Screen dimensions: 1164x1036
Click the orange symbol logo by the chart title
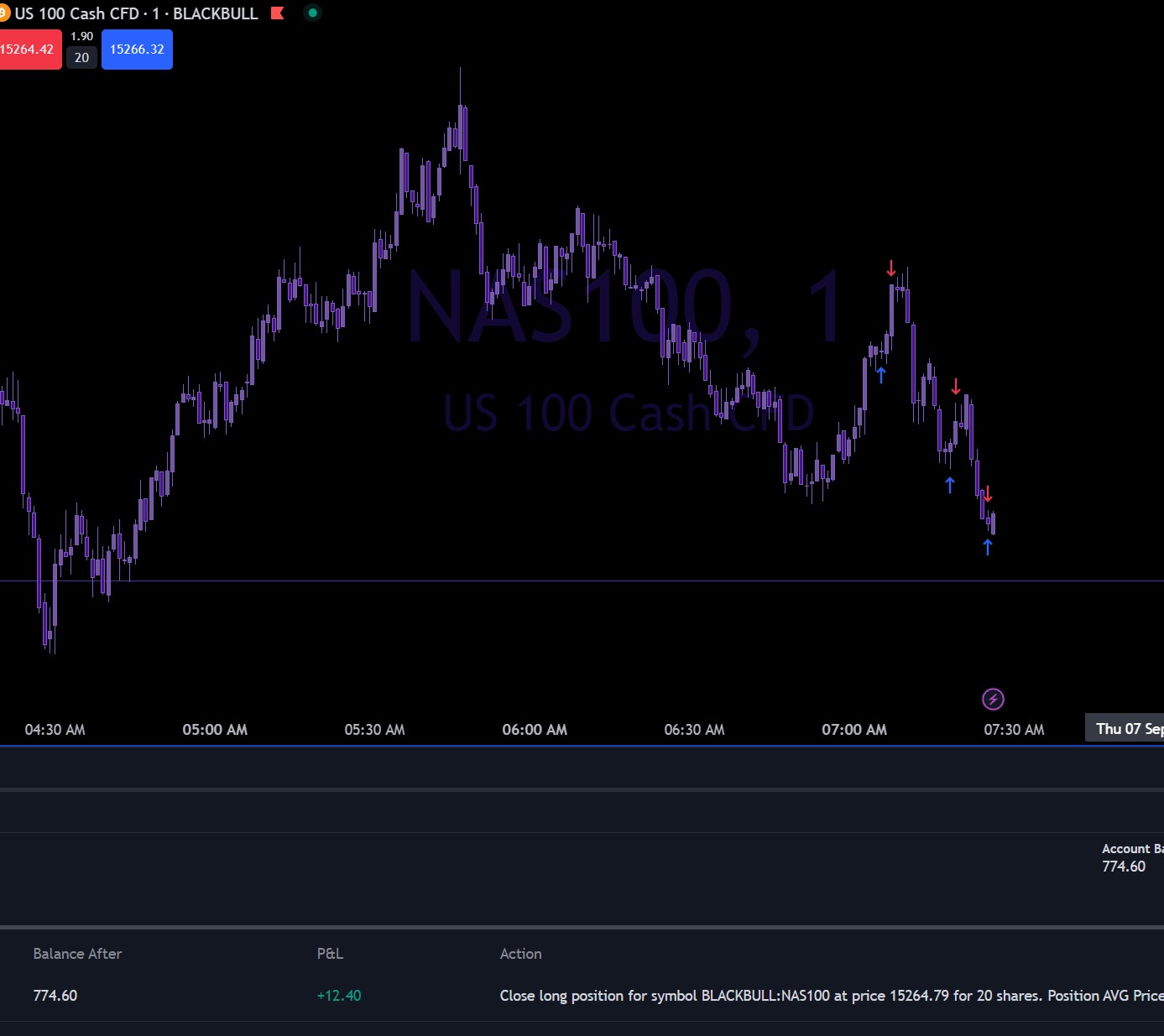(3, 13)
